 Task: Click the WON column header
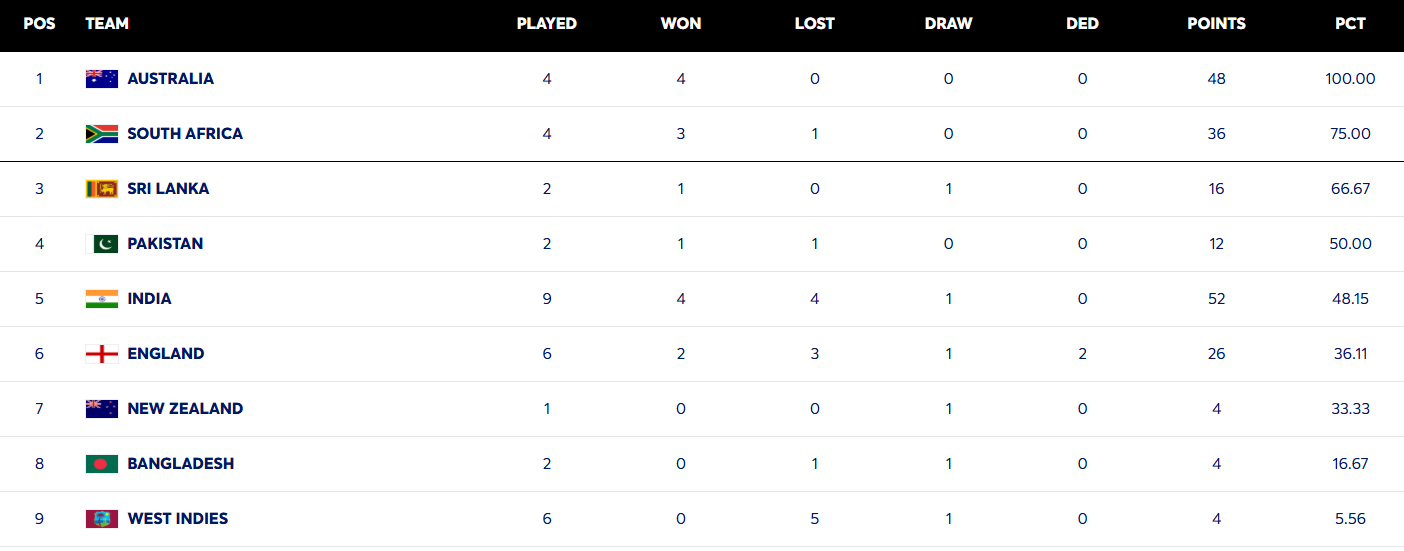click(x=681, y=24)
